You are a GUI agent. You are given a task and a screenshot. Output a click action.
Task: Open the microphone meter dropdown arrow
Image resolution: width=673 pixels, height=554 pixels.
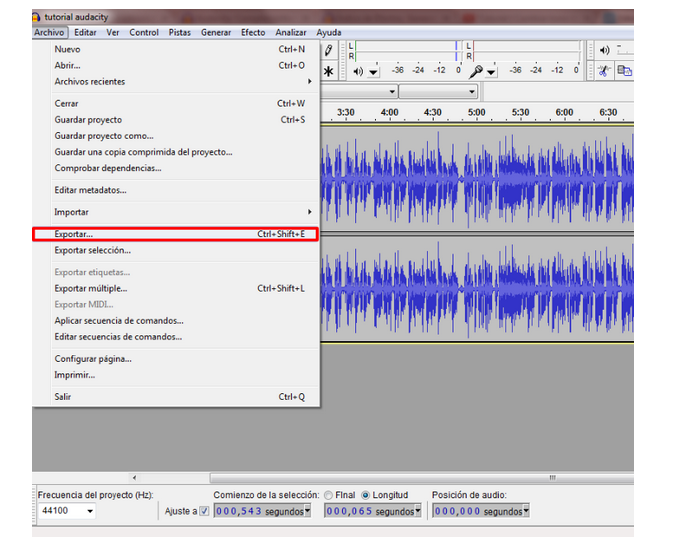493,72
